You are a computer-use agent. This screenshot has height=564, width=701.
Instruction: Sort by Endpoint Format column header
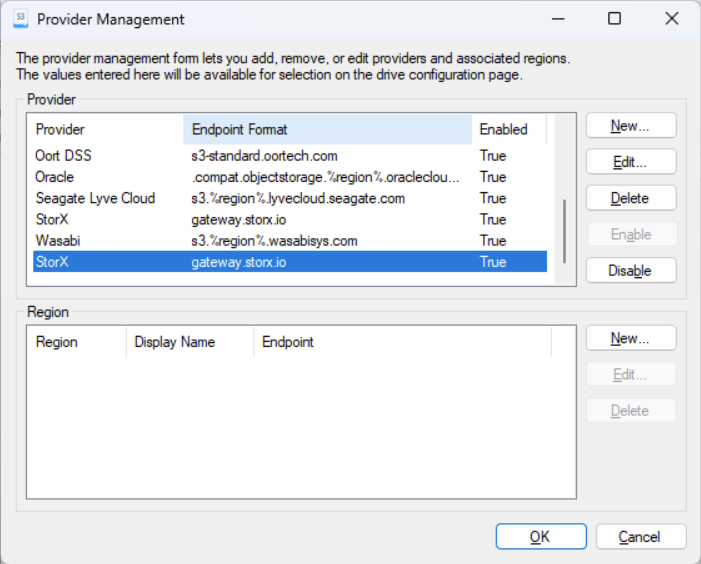pos(327,130)
